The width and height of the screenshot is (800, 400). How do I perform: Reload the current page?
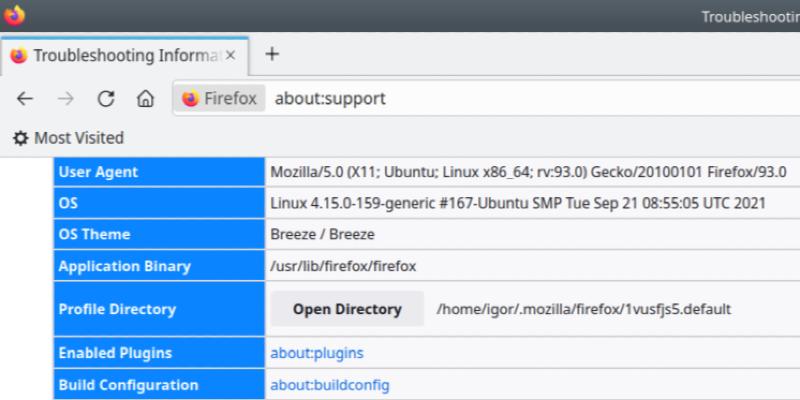105,99
